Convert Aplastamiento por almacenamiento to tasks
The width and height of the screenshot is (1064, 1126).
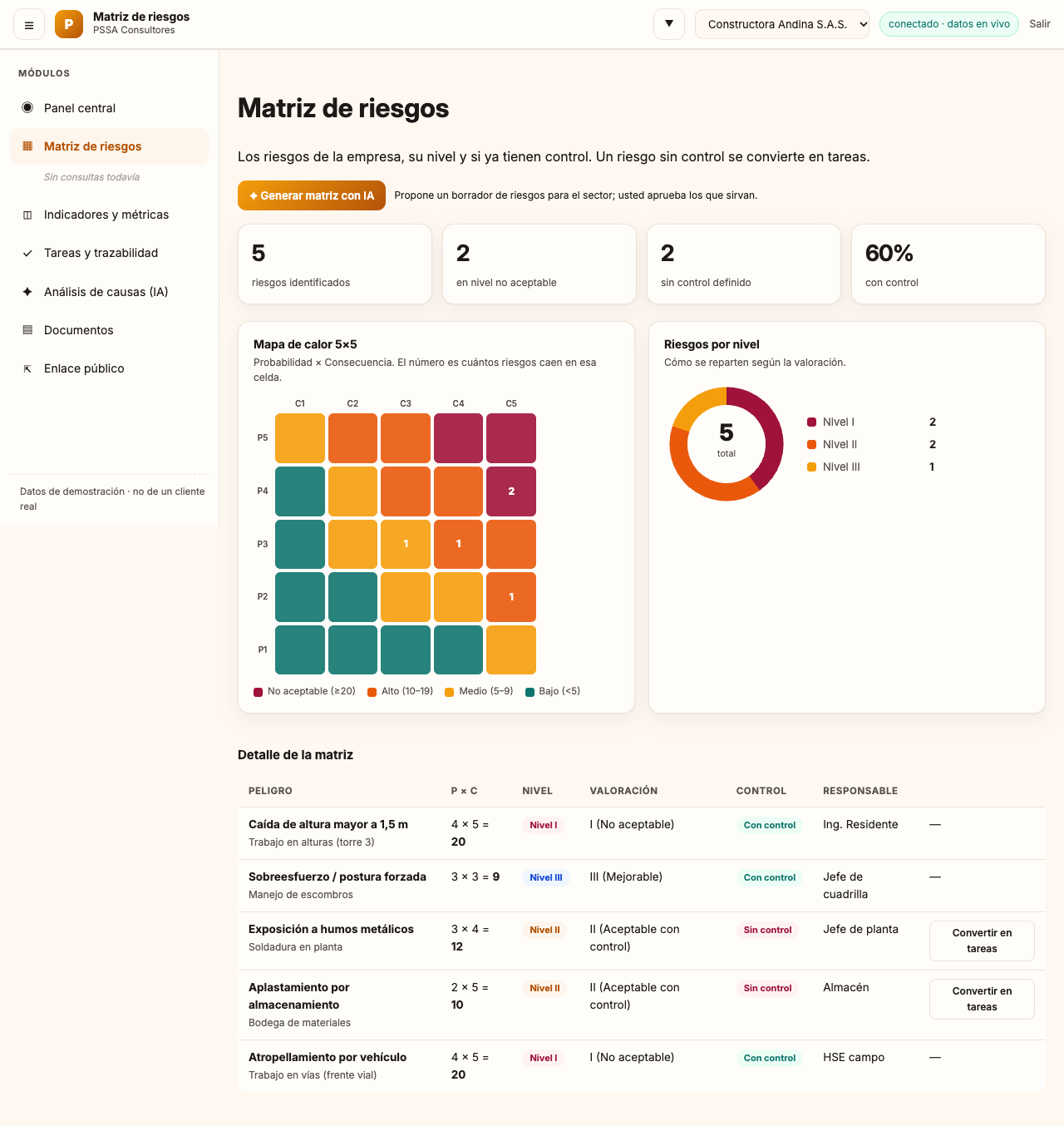click(982, 999)
